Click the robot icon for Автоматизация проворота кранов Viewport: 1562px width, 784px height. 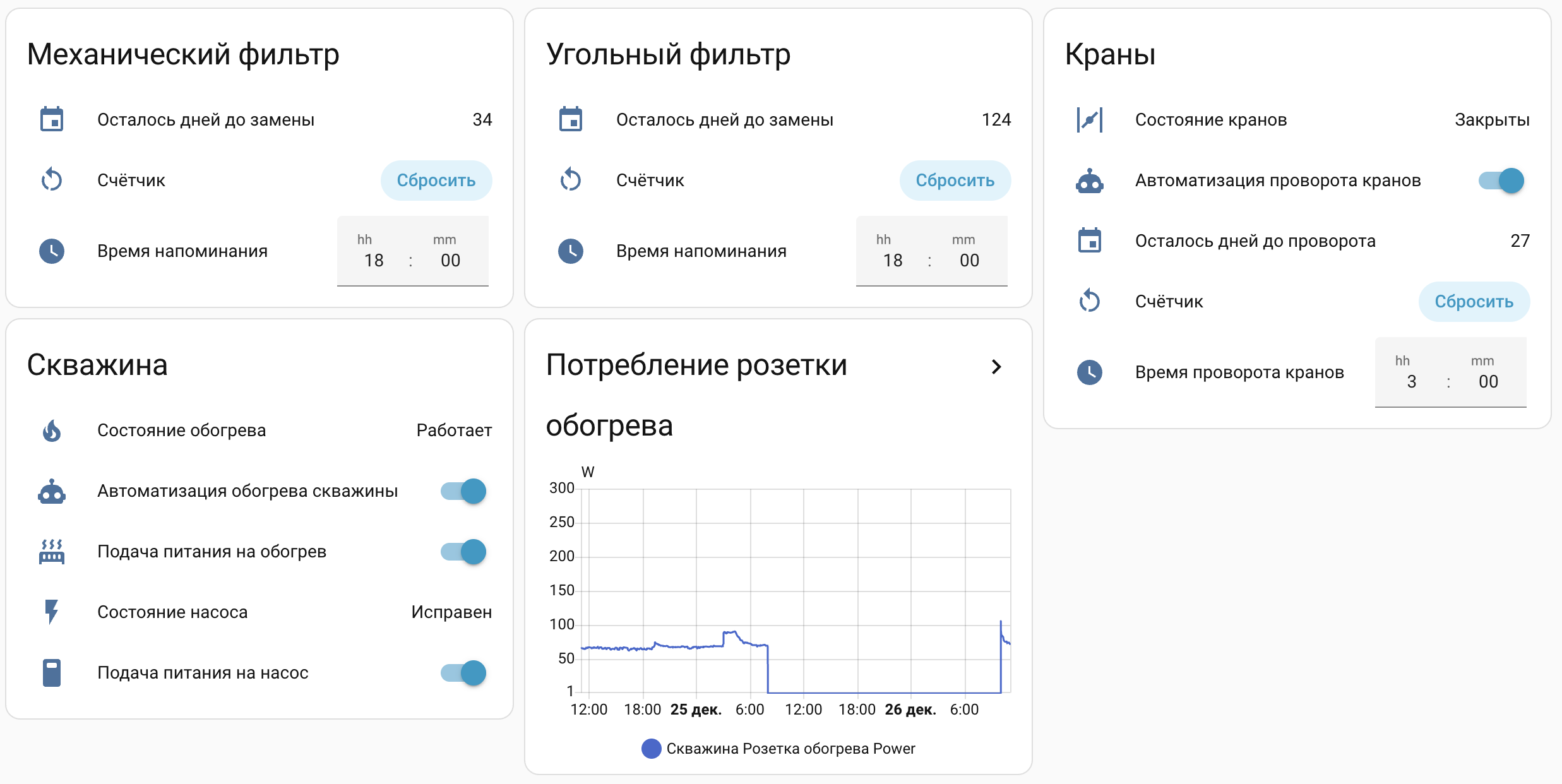click(1089, 180)
